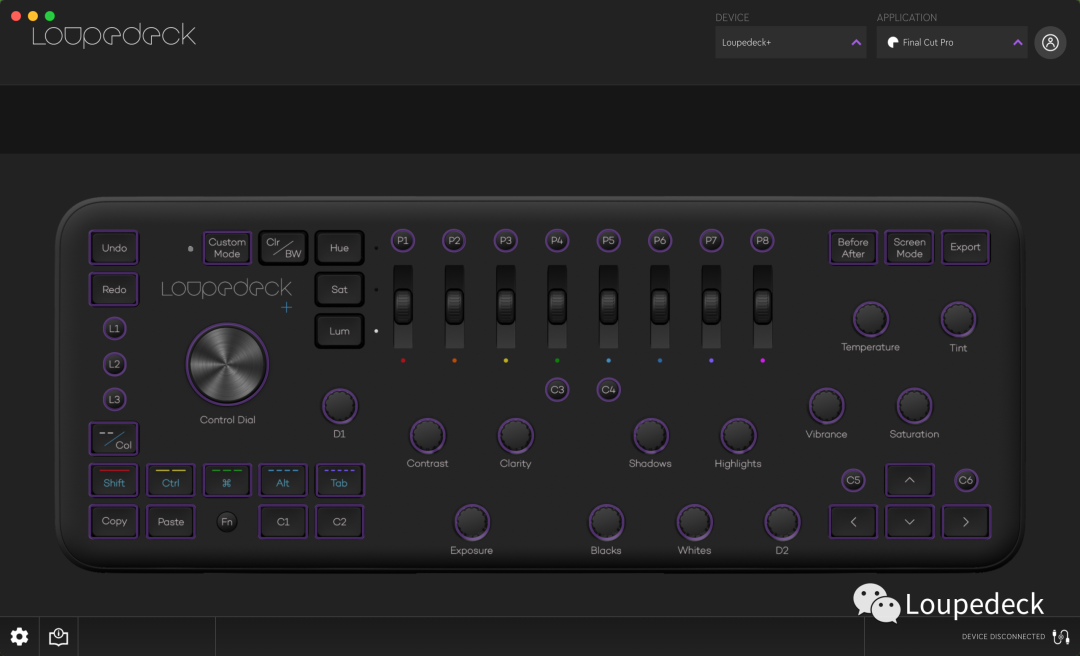Select the large Control Dial

click(227, 365)
